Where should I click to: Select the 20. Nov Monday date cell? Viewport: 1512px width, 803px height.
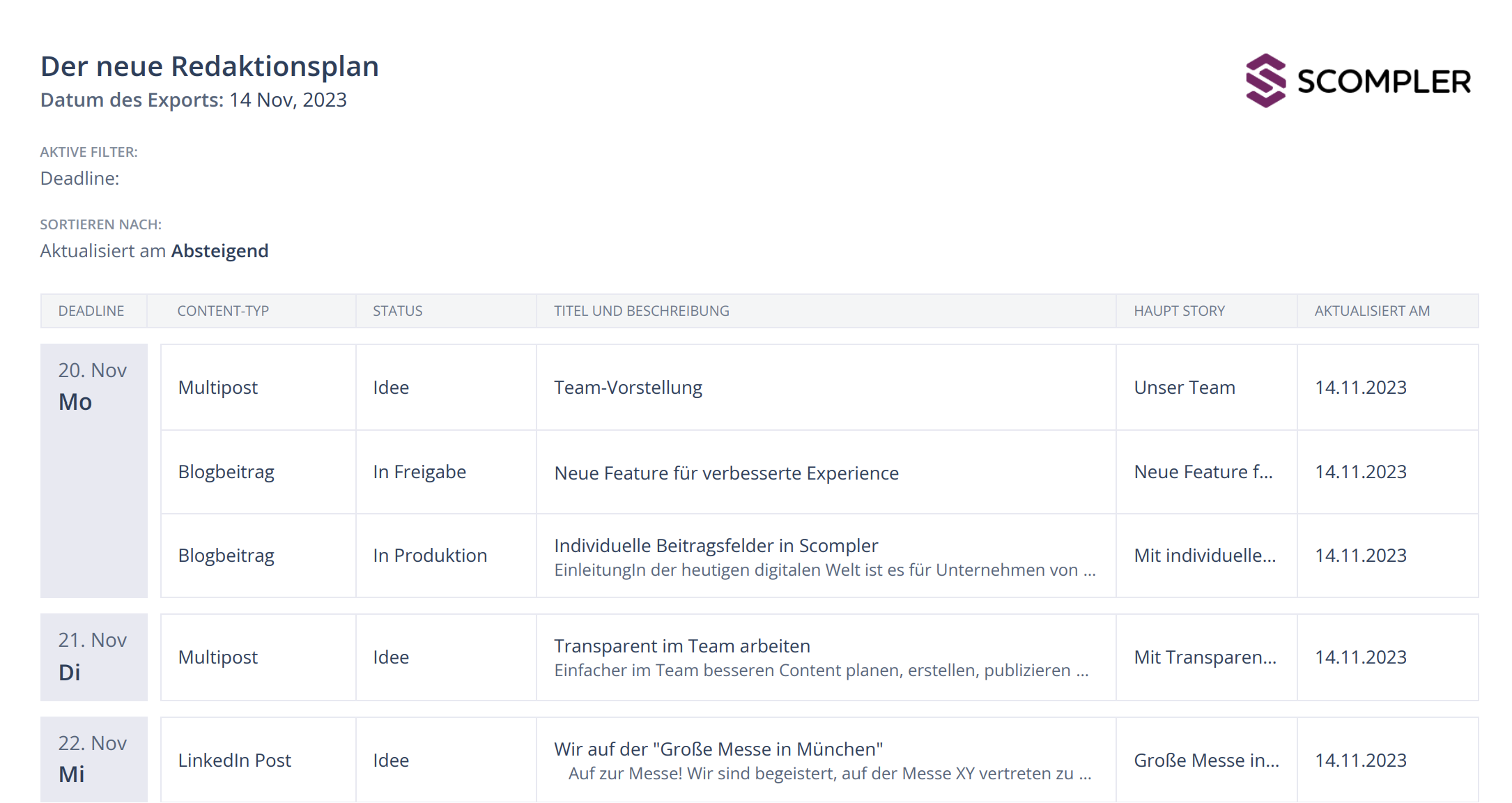point(93,387)
